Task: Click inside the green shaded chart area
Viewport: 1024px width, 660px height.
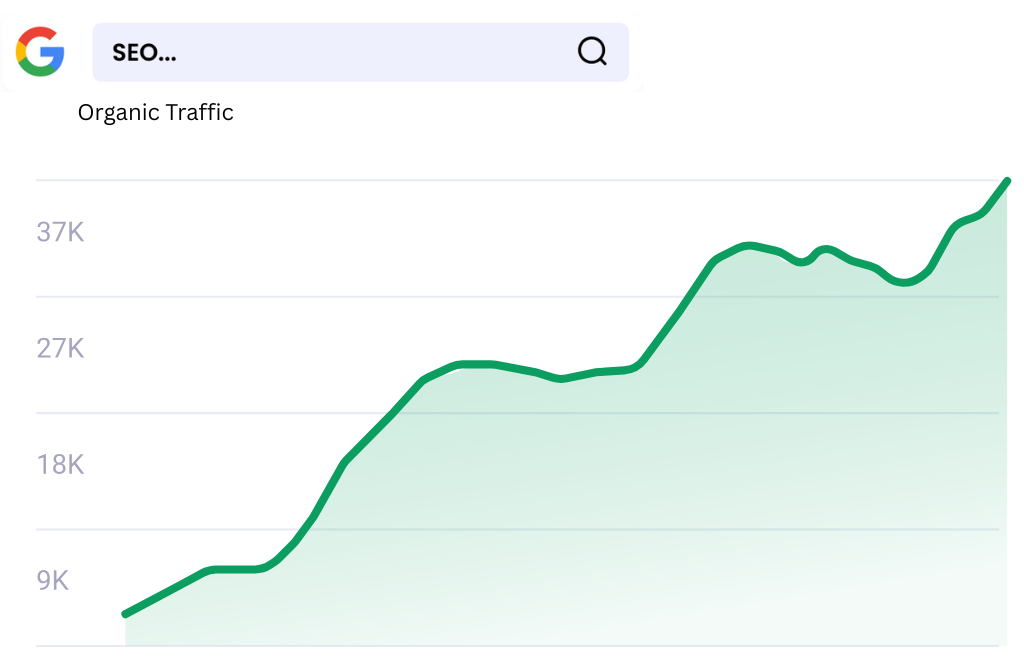Action: pyautogui.click(x=600, y=500)
